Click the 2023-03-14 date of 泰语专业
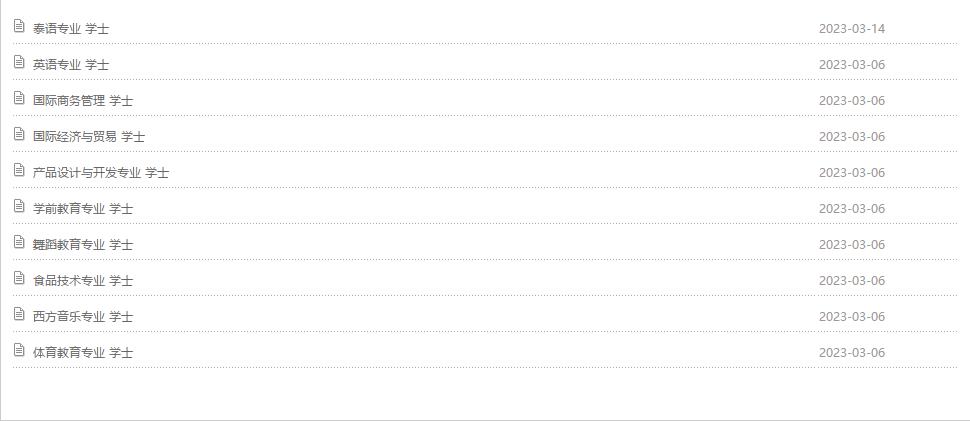This screenshot has height=421, width=970. 852,29
